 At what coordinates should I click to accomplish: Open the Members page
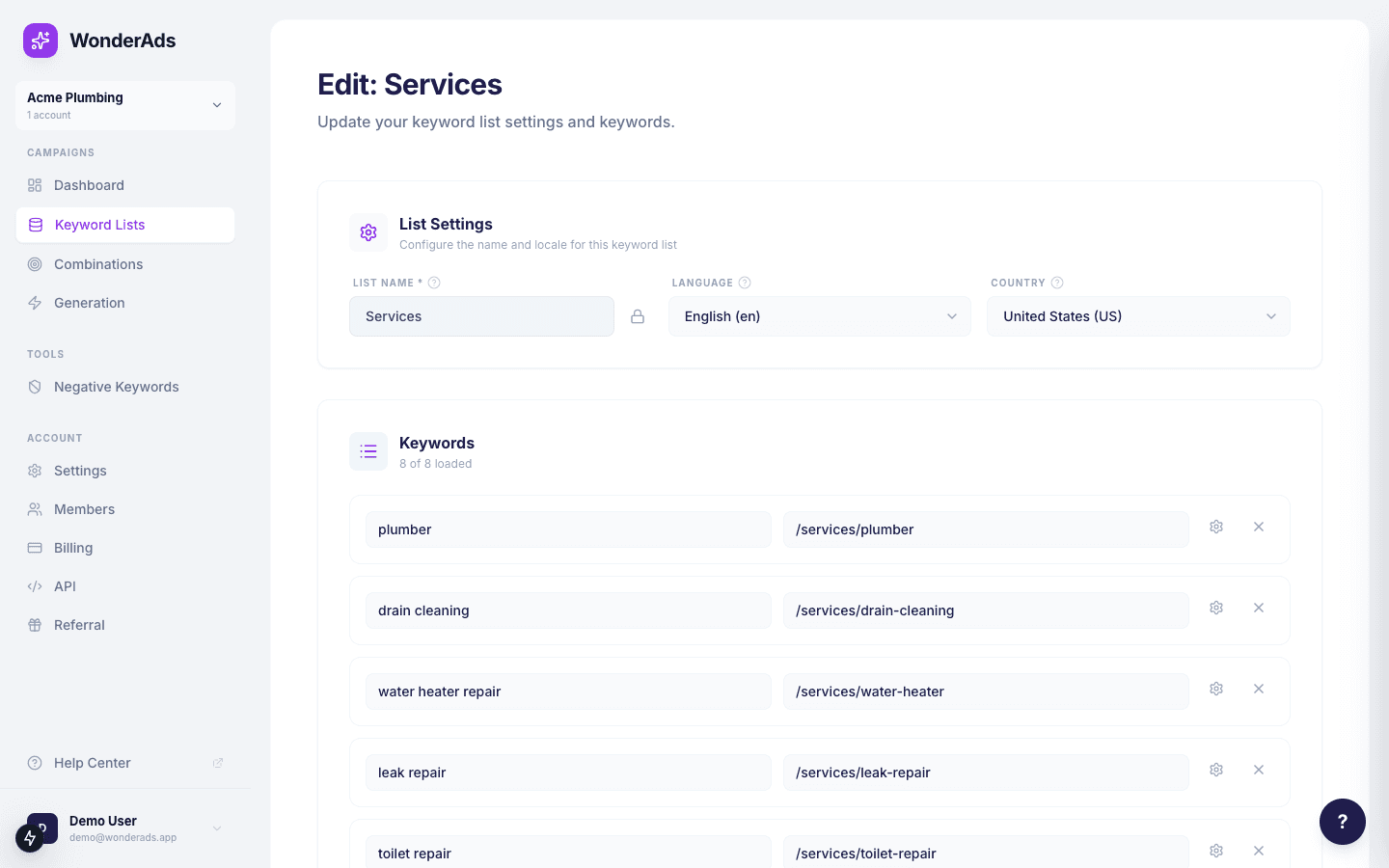tap(84, 509)
